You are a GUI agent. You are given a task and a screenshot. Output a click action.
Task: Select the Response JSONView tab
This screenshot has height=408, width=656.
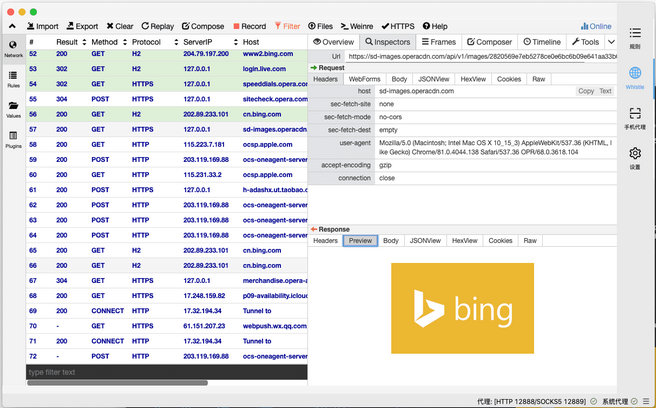point(425,241)
